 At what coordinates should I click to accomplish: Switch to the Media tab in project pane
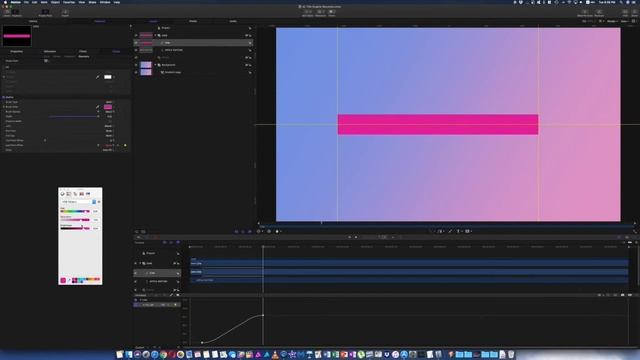coord(193,21)
